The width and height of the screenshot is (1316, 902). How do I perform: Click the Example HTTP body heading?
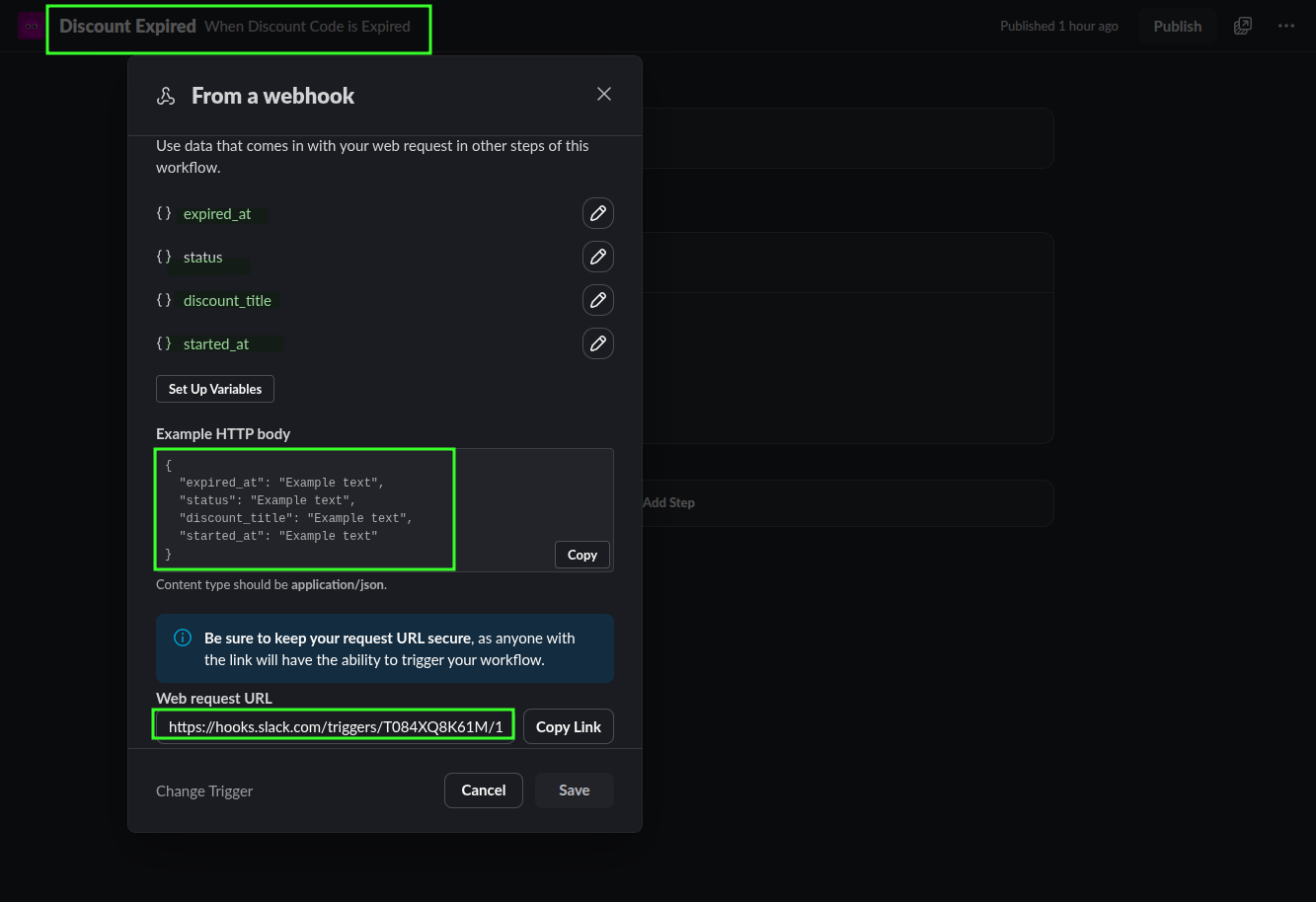(x=223, y=433)
